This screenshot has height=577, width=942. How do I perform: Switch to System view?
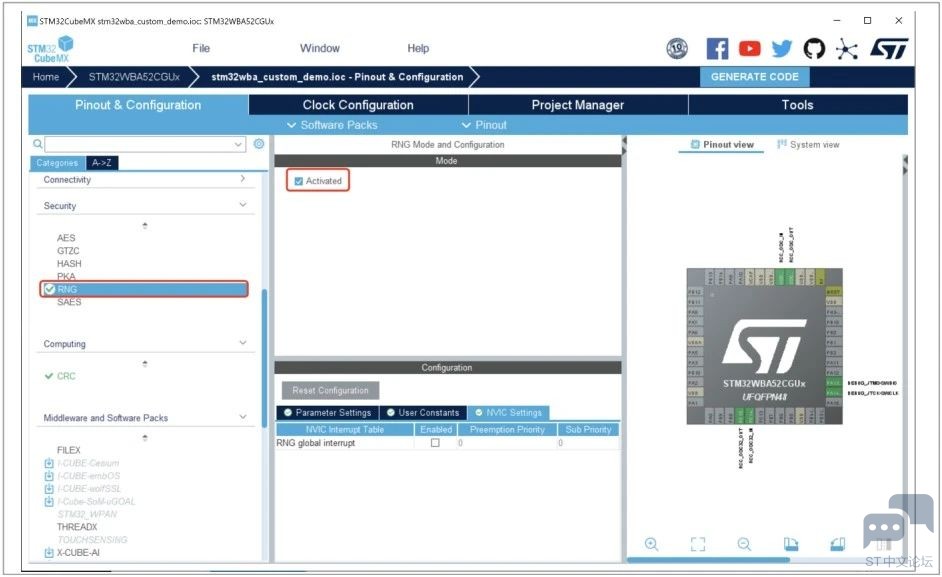point(808,145)
